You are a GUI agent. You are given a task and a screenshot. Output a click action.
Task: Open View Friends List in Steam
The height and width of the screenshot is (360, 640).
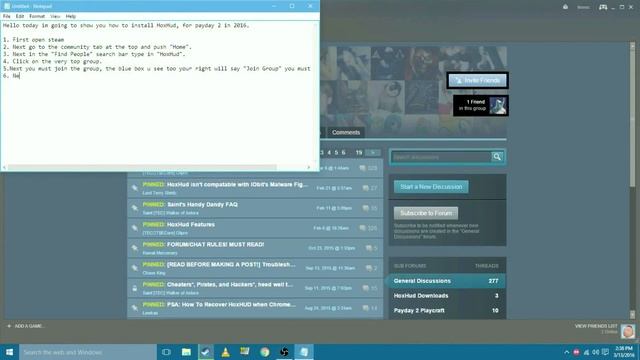pos(596,326)
